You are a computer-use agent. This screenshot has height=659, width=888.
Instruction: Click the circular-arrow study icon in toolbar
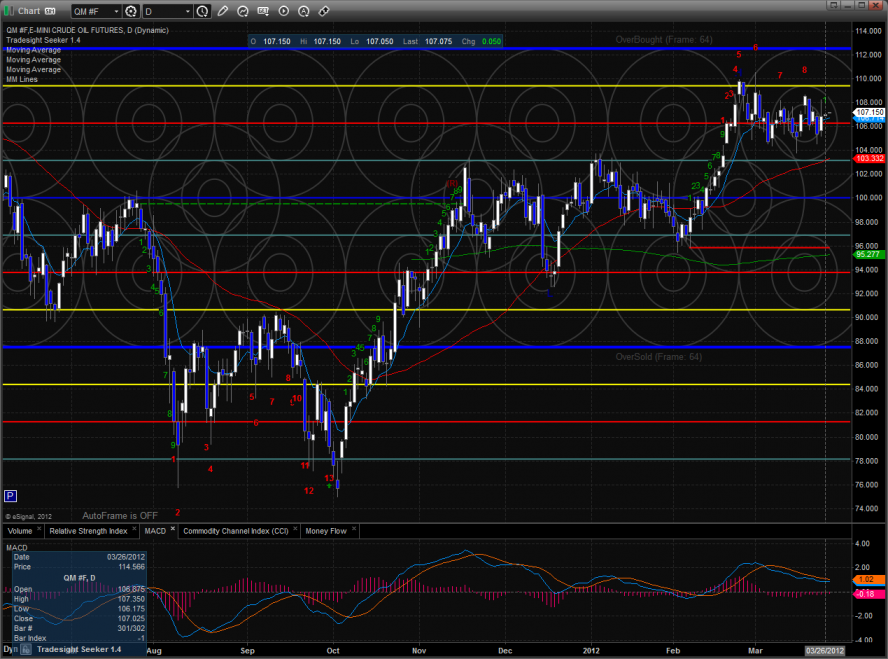(243, 11)
